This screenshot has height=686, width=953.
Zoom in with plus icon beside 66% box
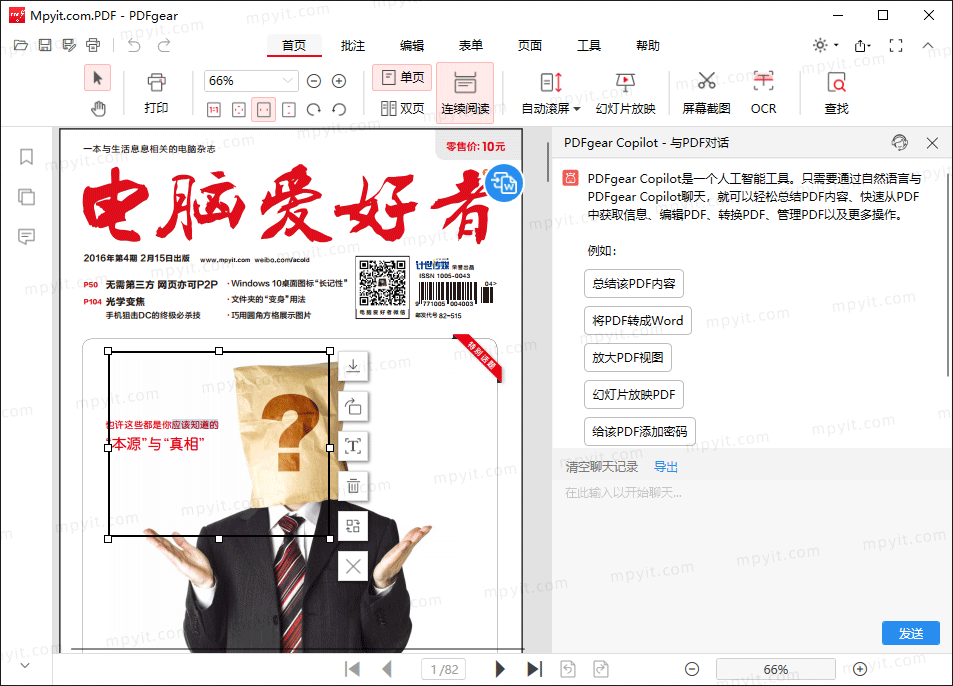click(x=339, y=81)
